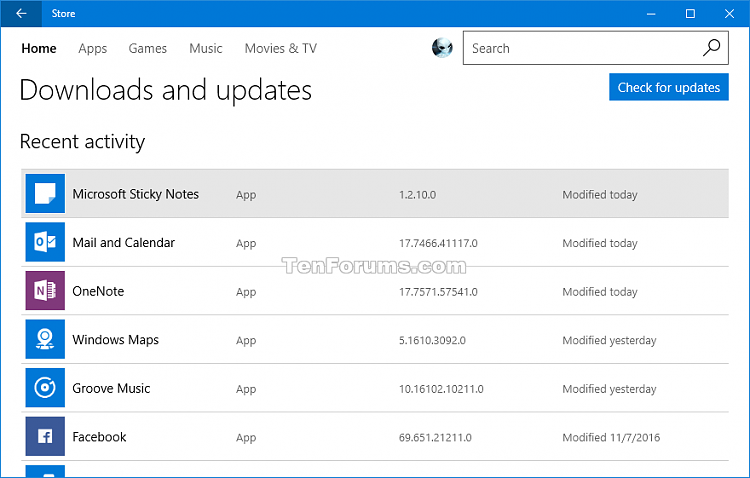The height and width of the screenshot is (478, 750).
Task: Click App label in Facebook row
Action: (246, 438)
